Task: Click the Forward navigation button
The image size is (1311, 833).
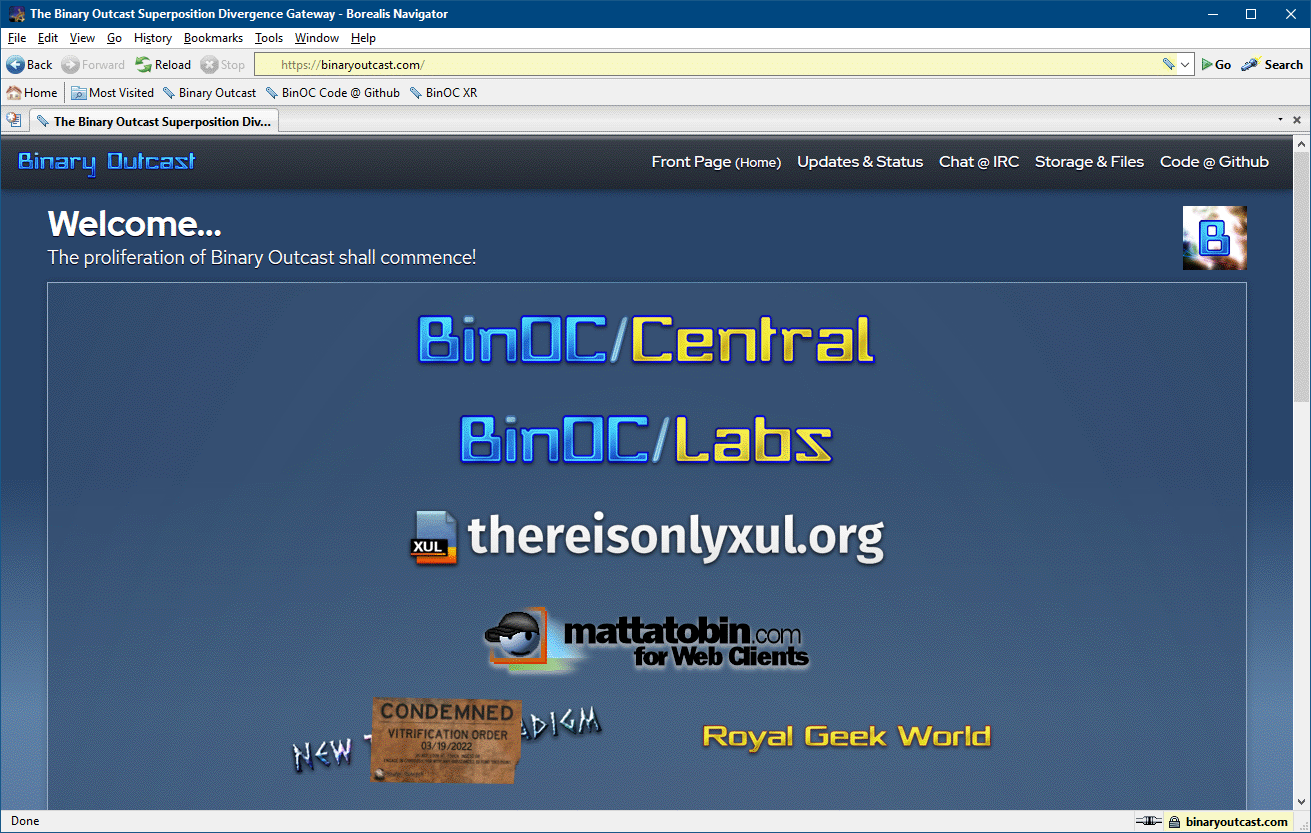Action: pyautogui.click(x=93, y=64)
